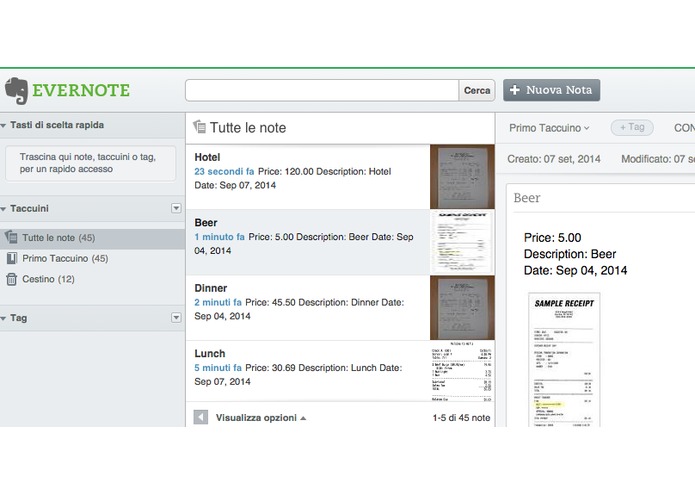This screenshot has height=494, width=695.
Task: Collapse the Taccuini section triangle
Action: [4, 209]
